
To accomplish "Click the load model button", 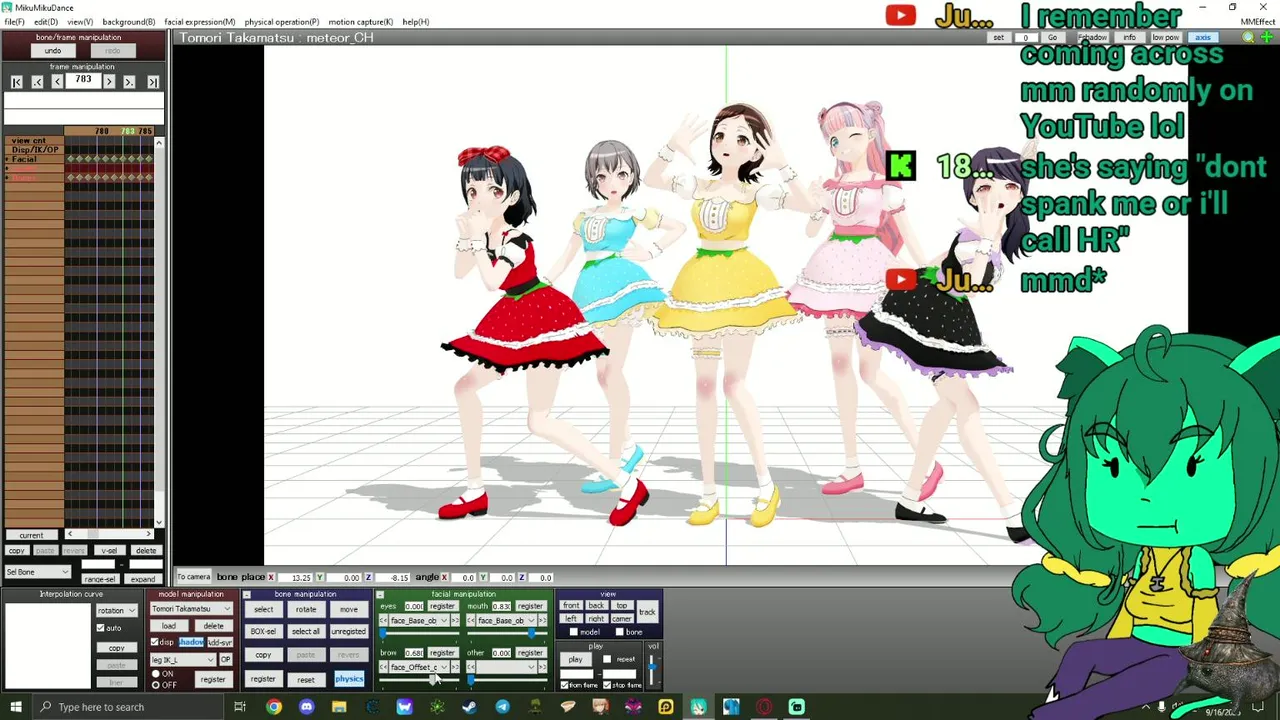I will coord(169,626).
